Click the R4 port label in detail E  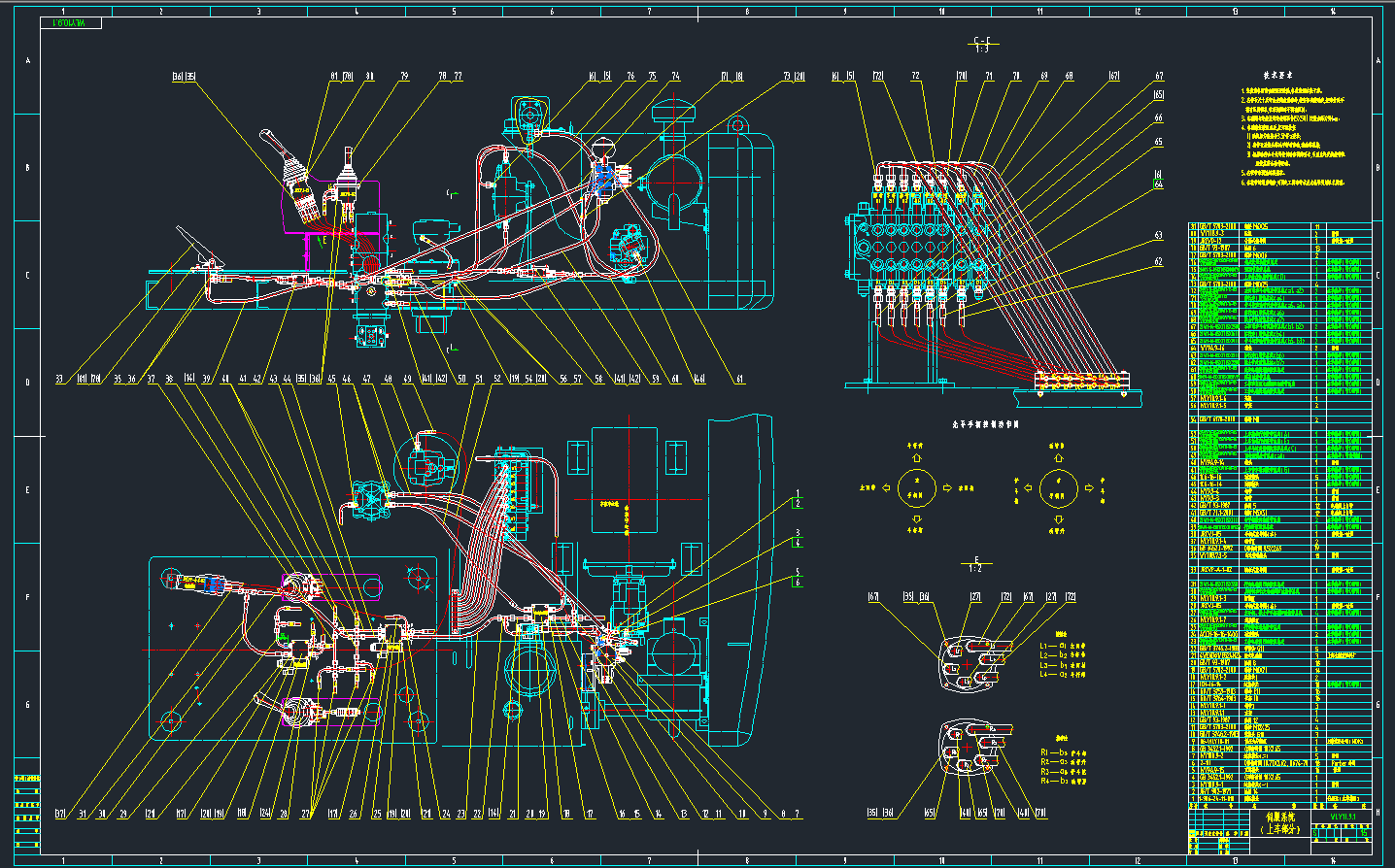(1045, 781)
